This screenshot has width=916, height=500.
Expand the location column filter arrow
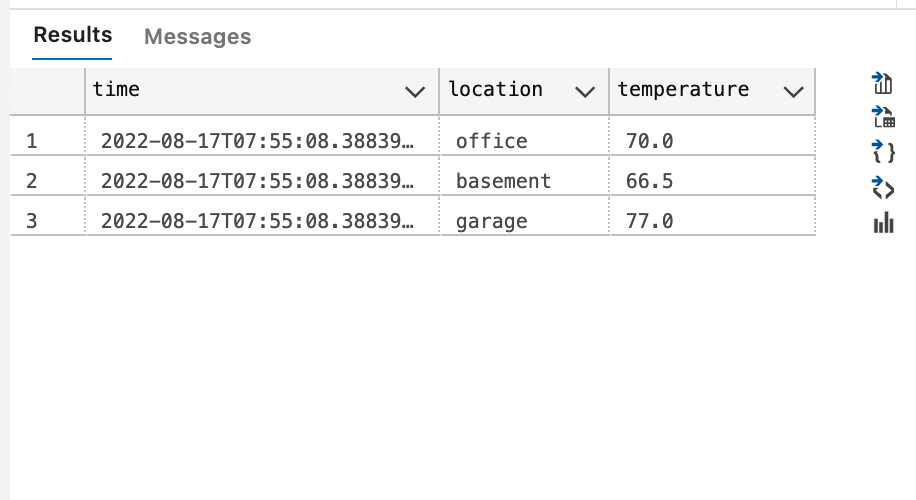tap(585, 91)
